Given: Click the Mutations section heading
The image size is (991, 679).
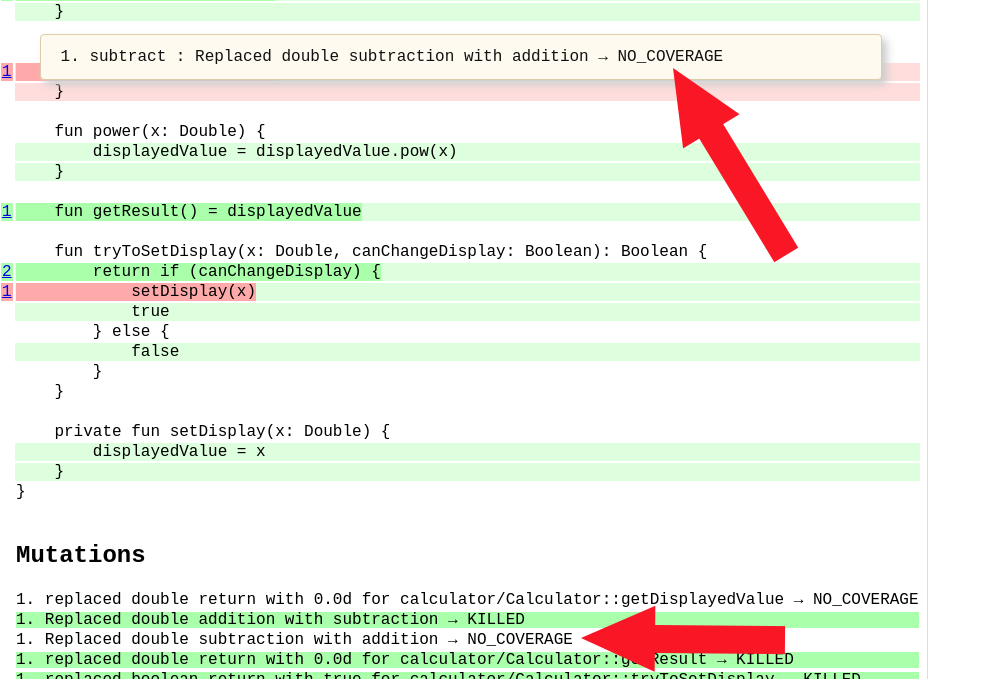Looking at the screenshot, I should (81, 555).
